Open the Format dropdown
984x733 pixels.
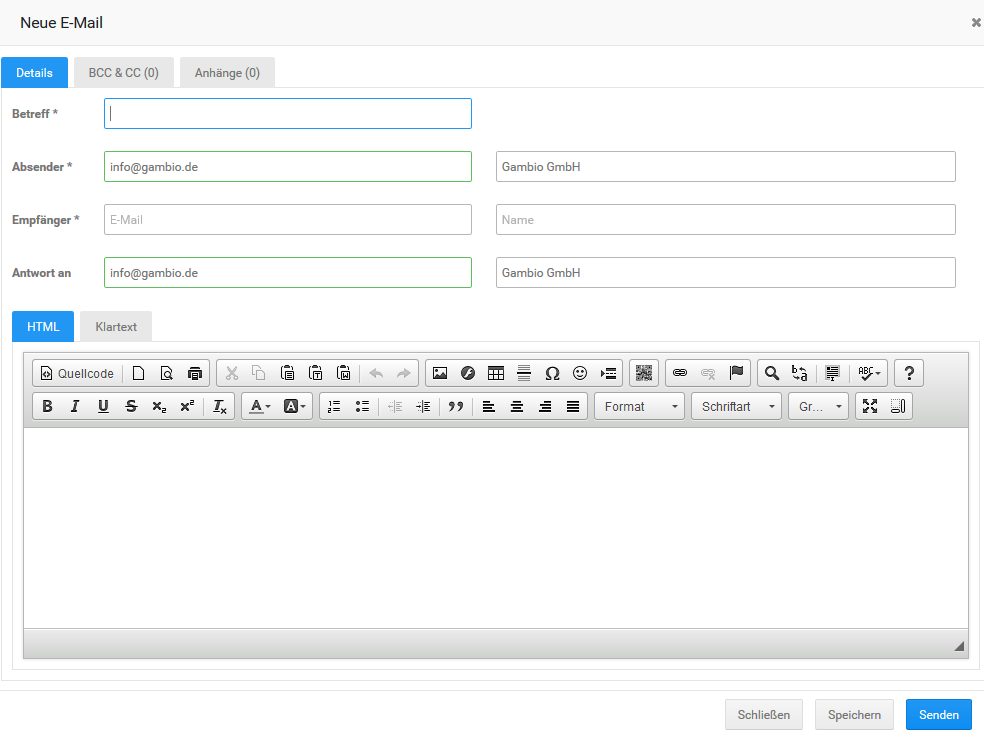640,406
